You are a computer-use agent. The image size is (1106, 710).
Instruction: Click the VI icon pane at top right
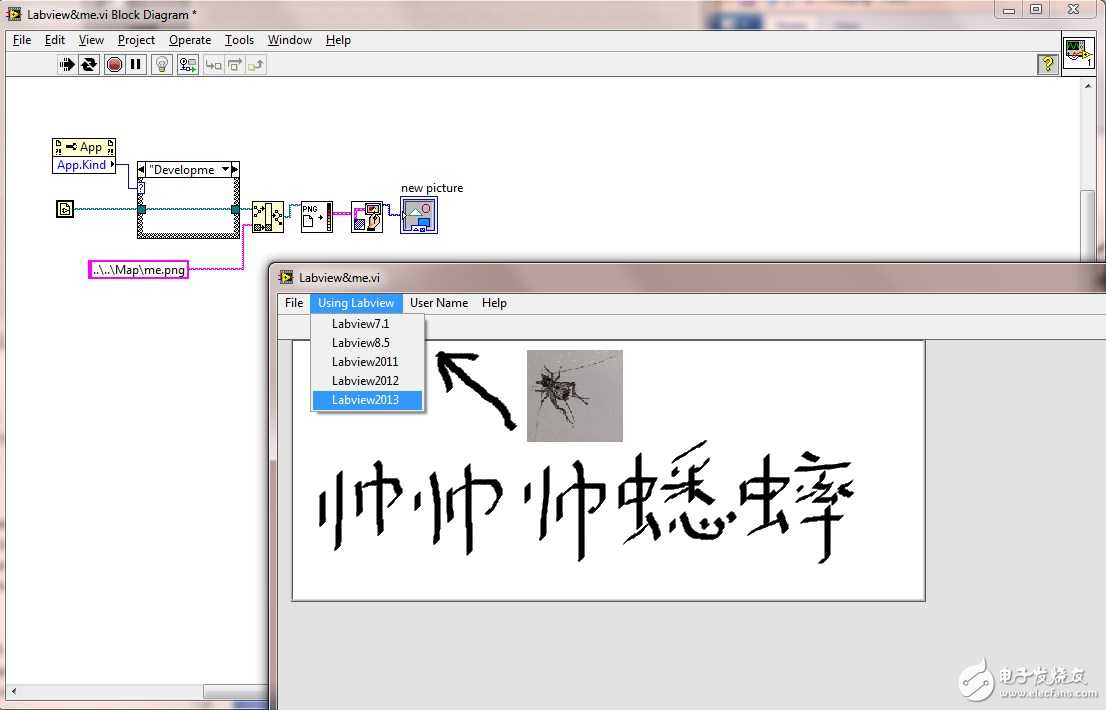click(1078, 54)
